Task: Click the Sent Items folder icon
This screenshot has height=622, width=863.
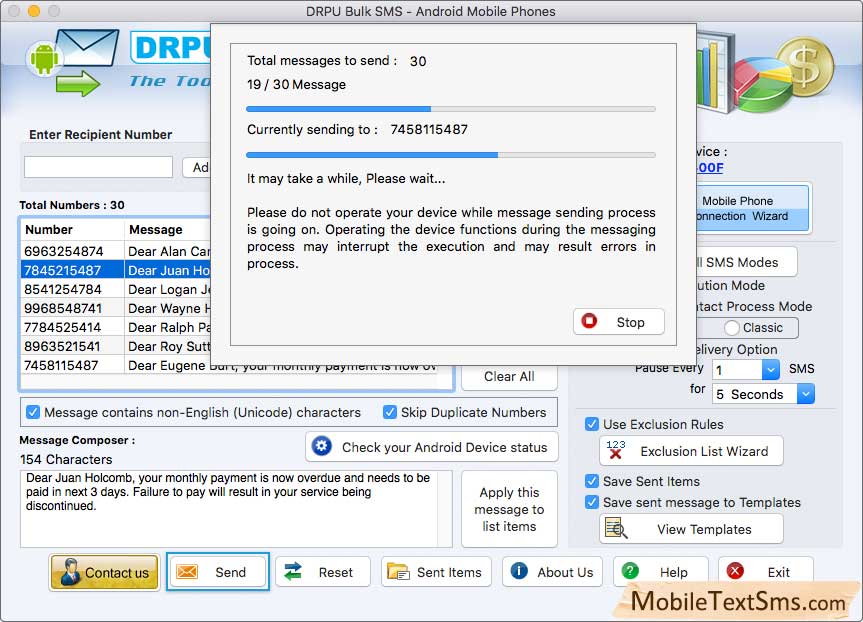Action: 398,572
